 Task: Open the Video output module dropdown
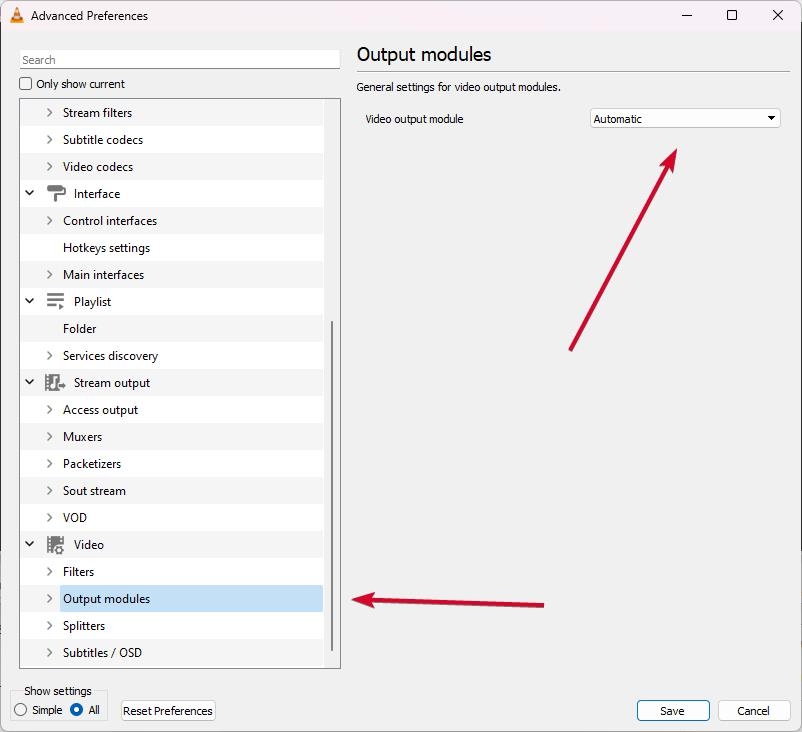(685, 119)
